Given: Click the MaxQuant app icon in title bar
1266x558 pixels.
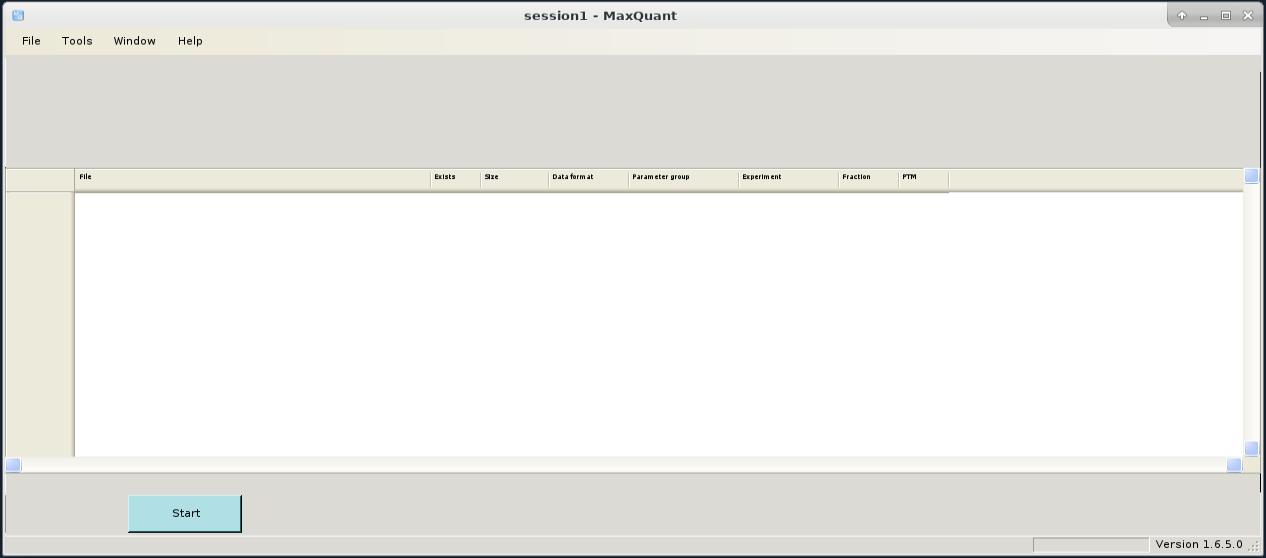Looking at the screenshot, I should [x=18, y=15].
